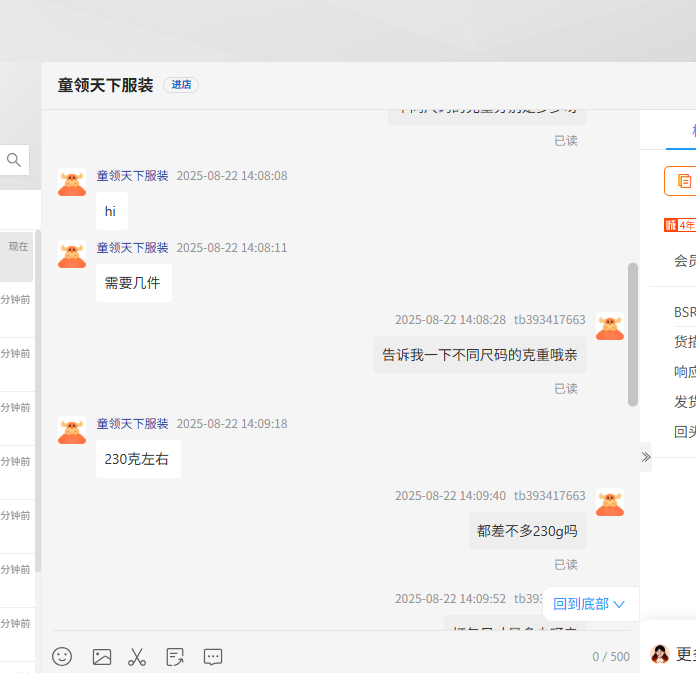This screenshot has width=696, height=673.
Task: Click the search magnifier icon
Action: (14, 160)
